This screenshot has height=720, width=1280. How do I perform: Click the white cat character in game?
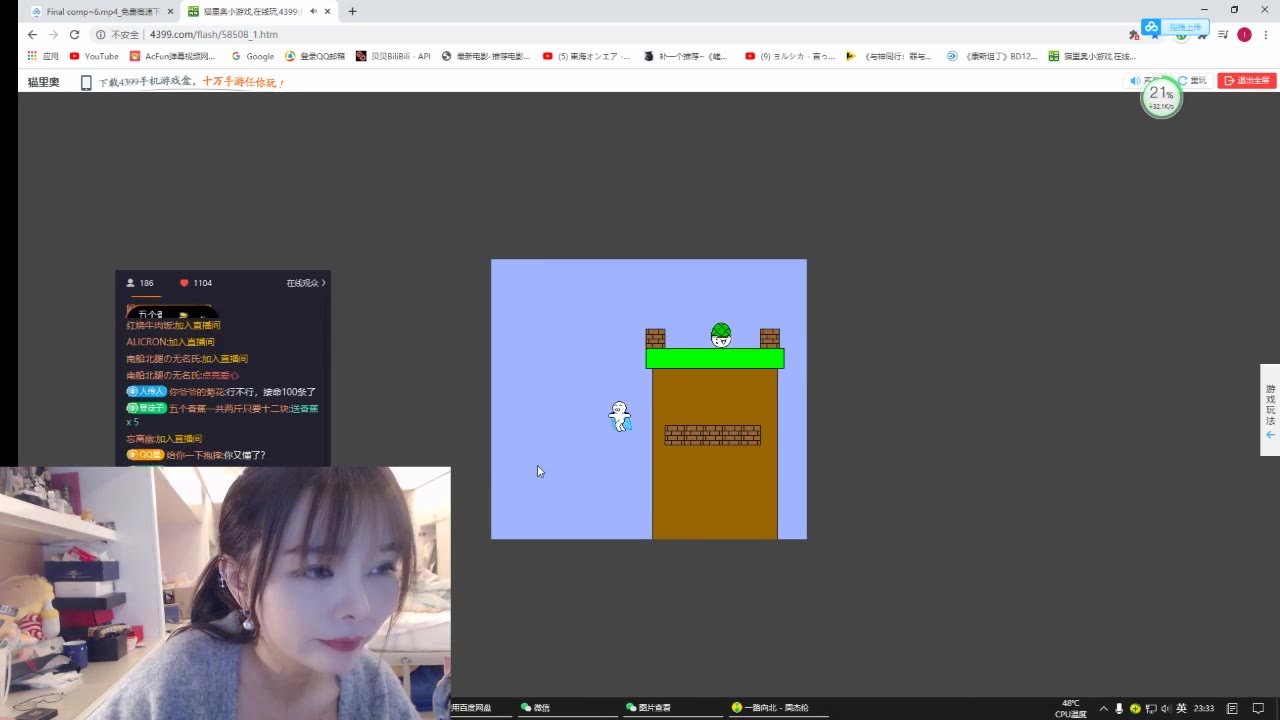(x=620, y=416)
